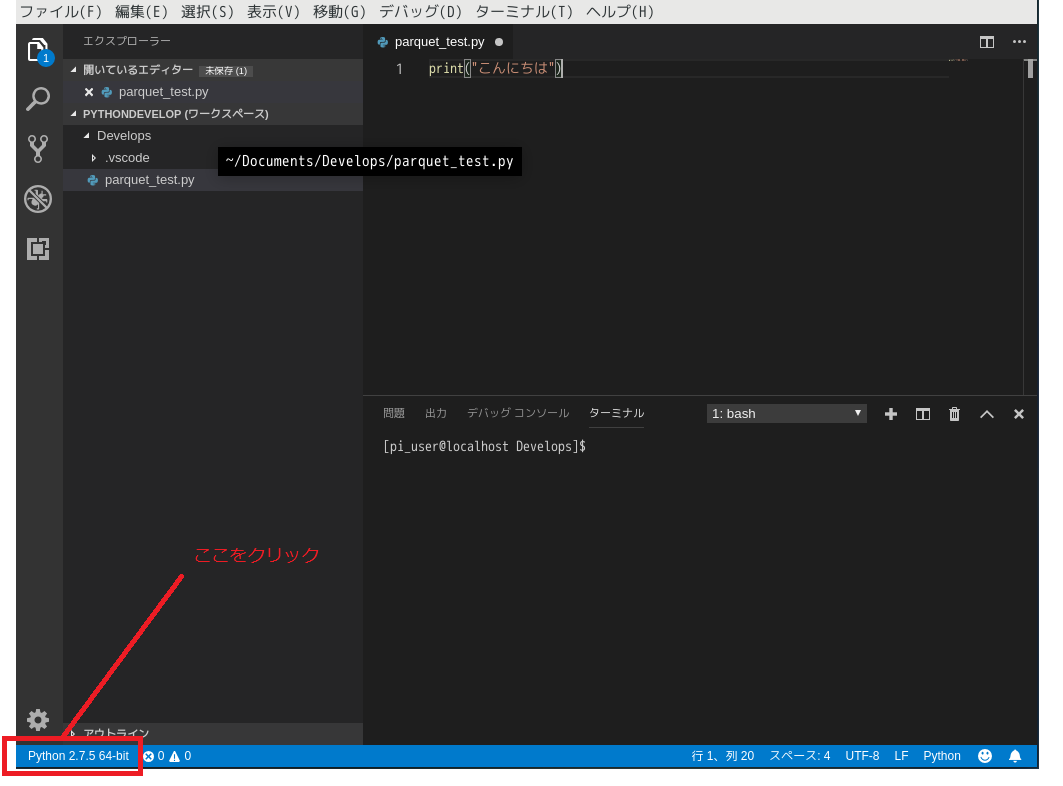Open the Explorer view in activity bar
The width and height of the screenshot is (1063, 786).
pyautogui.click(x=39, y=51)
